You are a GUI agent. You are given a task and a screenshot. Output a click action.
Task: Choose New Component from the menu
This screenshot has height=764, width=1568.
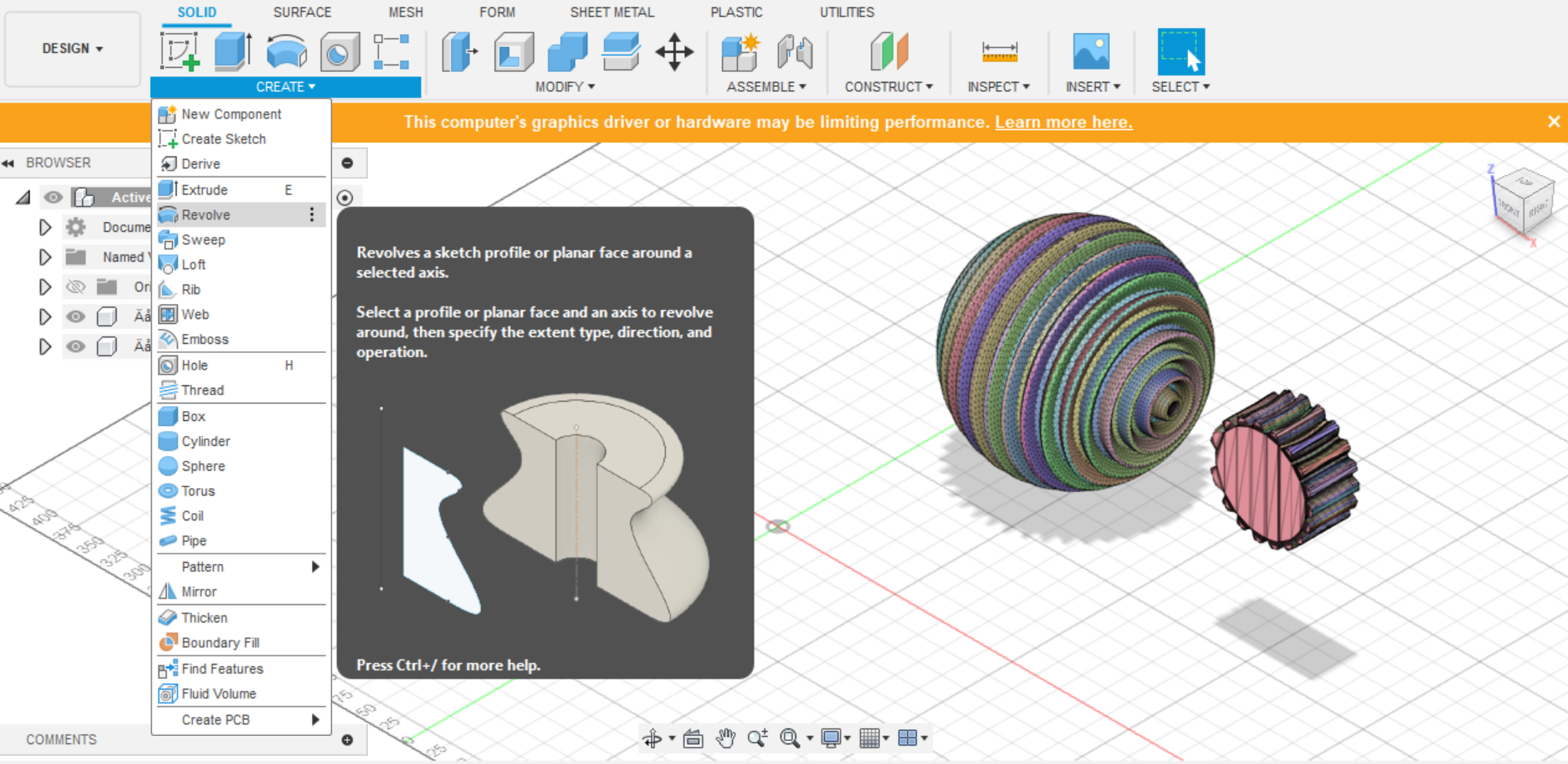[x=229, y=114]
